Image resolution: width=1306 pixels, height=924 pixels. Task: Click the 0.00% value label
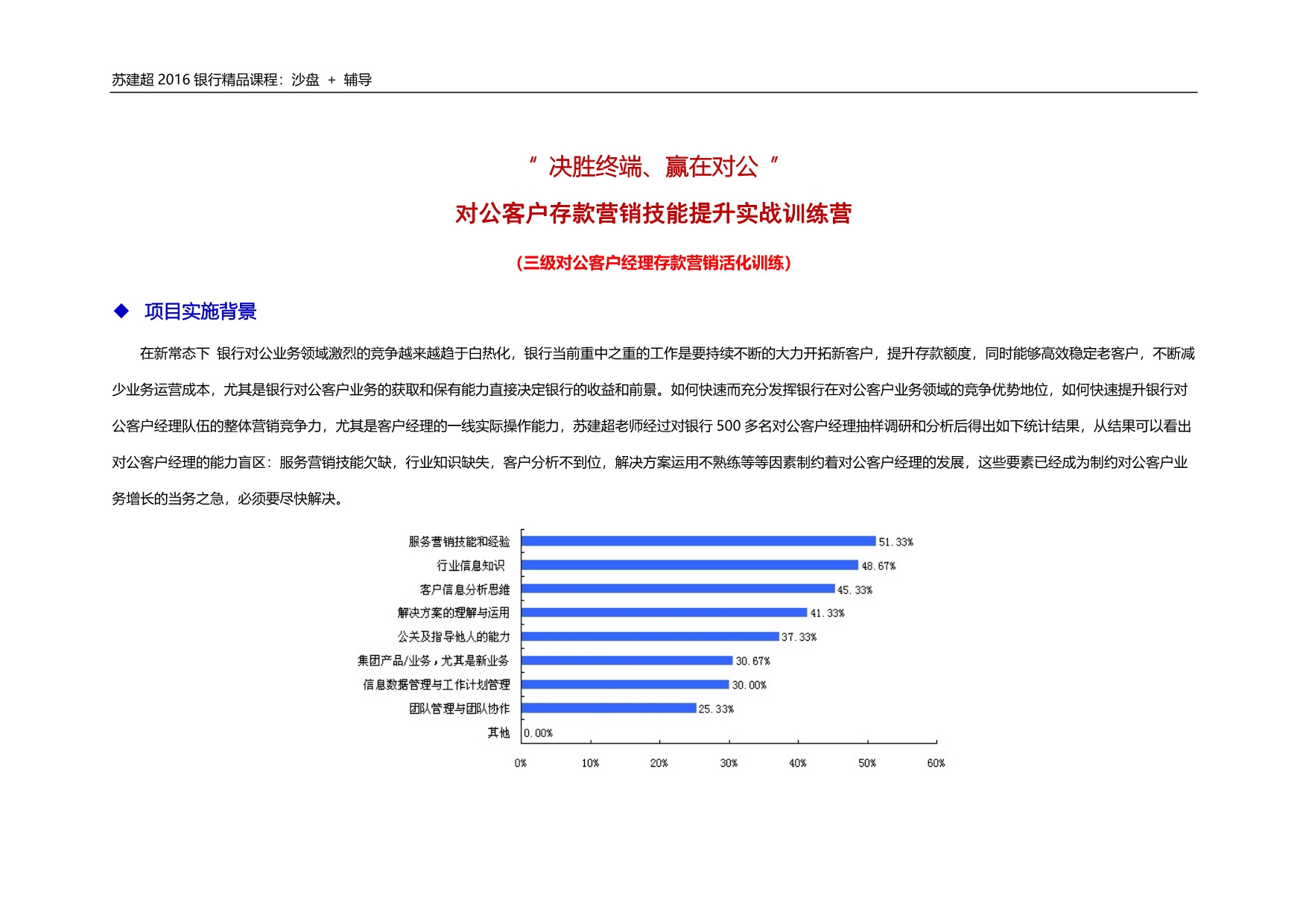click(x=538, y=733)
